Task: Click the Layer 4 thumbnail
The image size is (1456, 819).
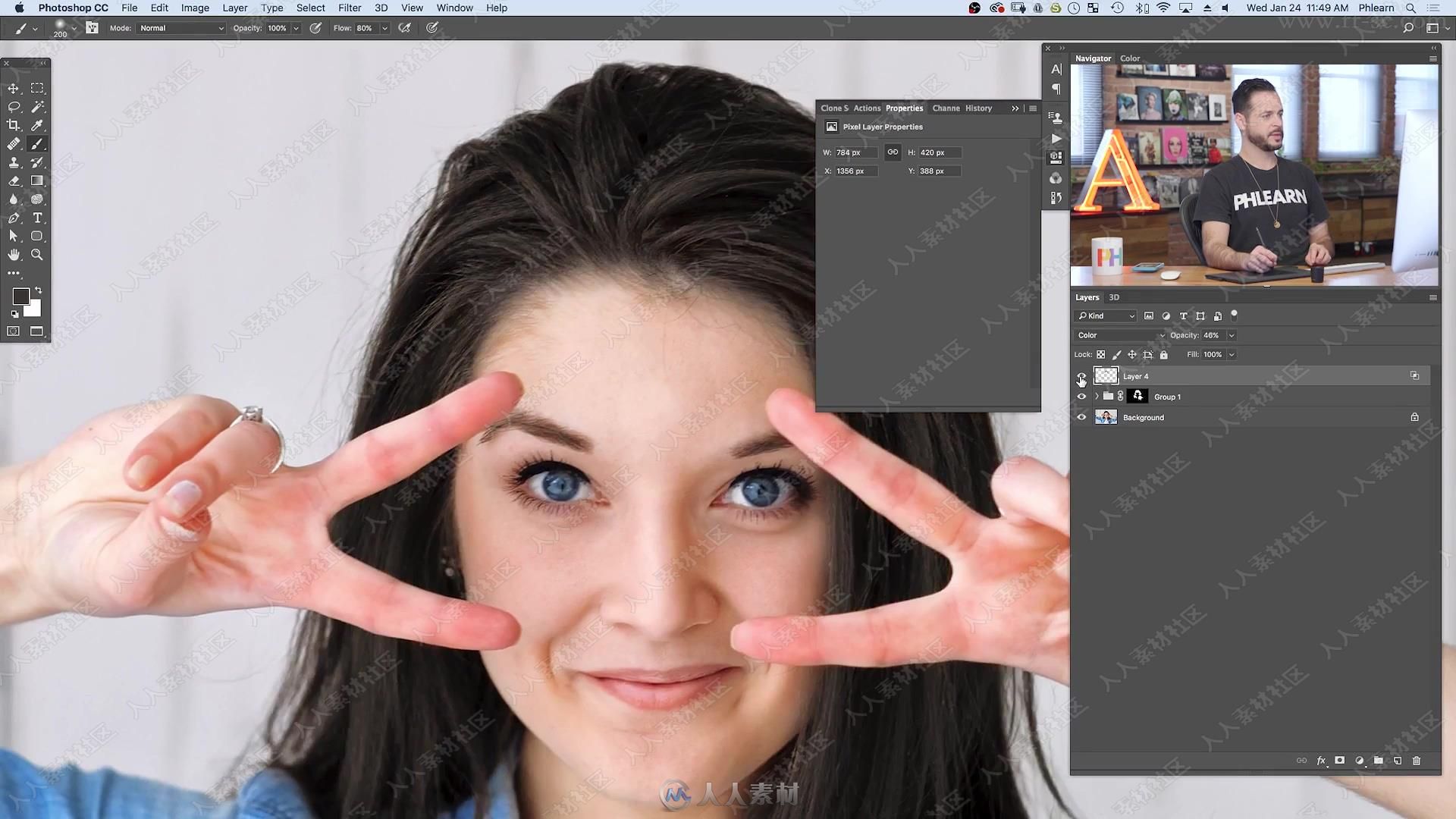Action: click(x=1106, y=375)
